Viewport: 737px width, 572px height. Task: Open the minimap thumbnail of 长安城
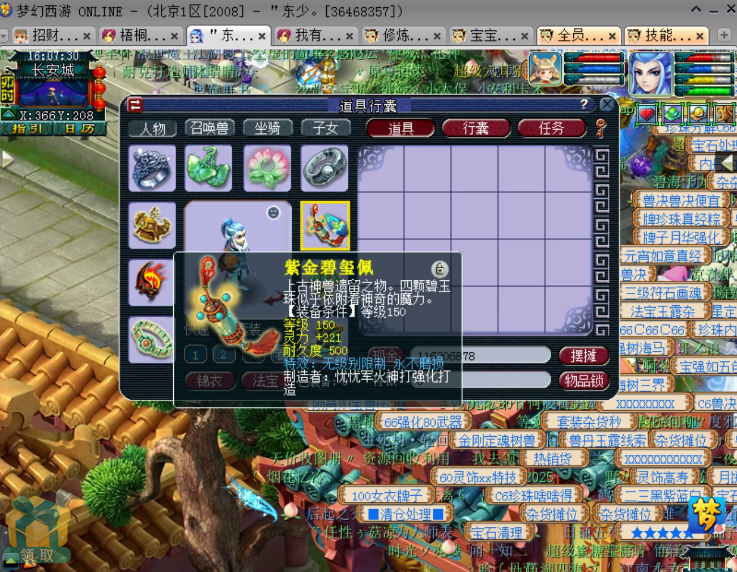point(52,93)
